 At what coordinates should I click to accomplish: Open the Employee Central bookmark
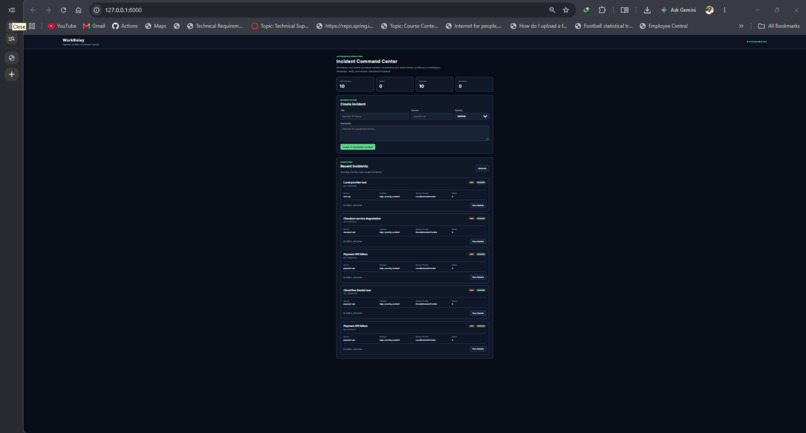[x=664, y=26]
